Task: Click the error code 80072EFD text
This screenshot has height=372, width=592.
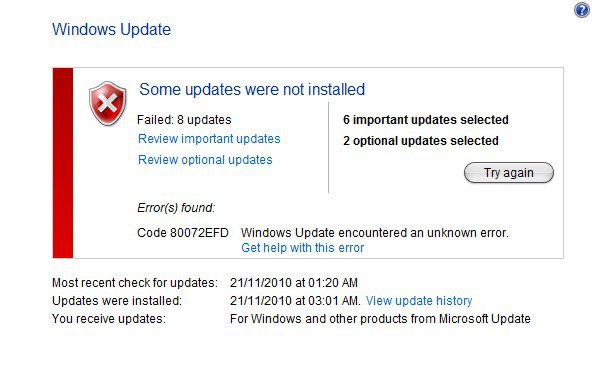Action: click(x=183, y=233)
